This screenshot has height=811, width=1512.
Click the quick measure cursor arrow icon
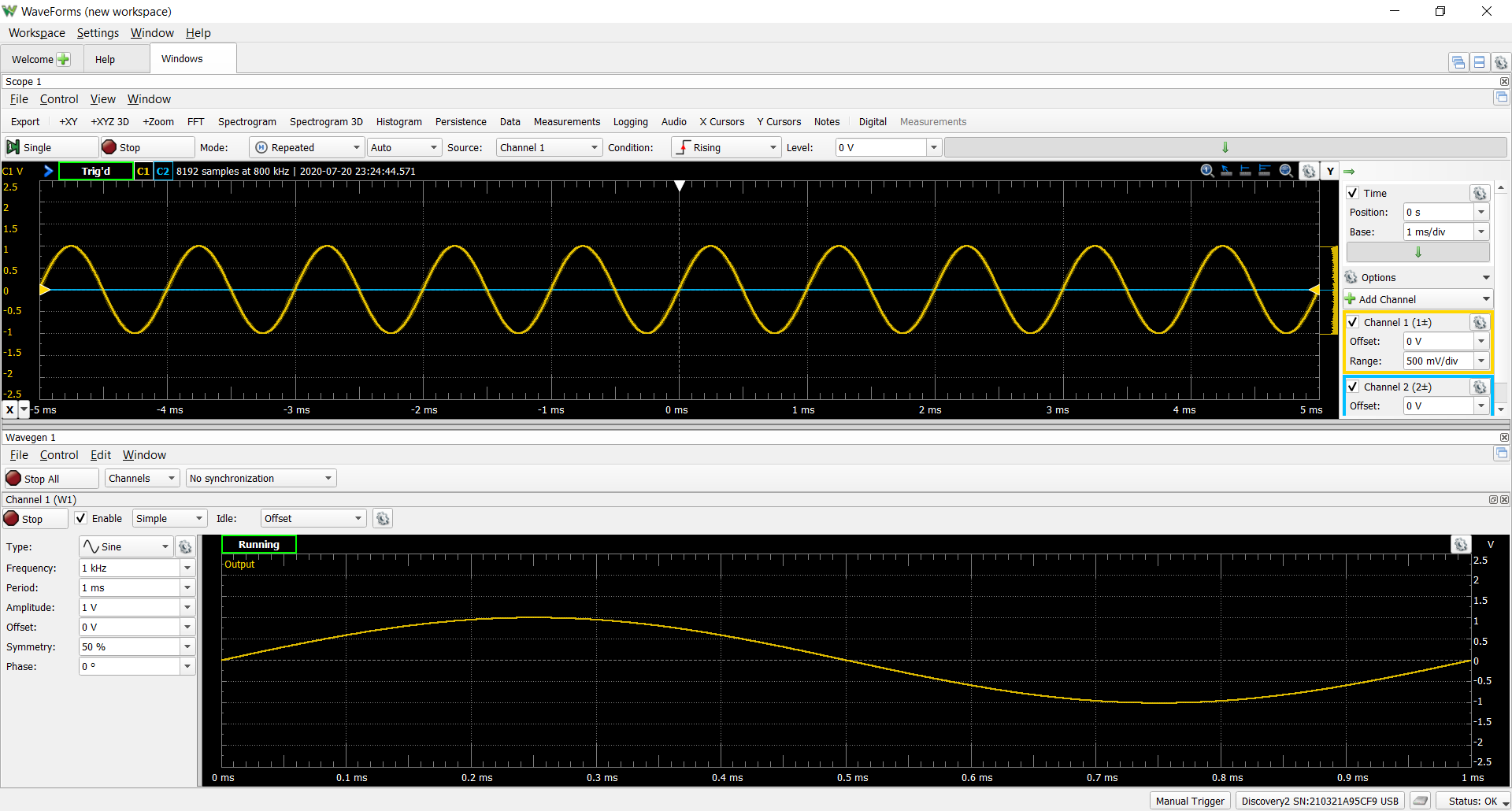pos(1226,171)
